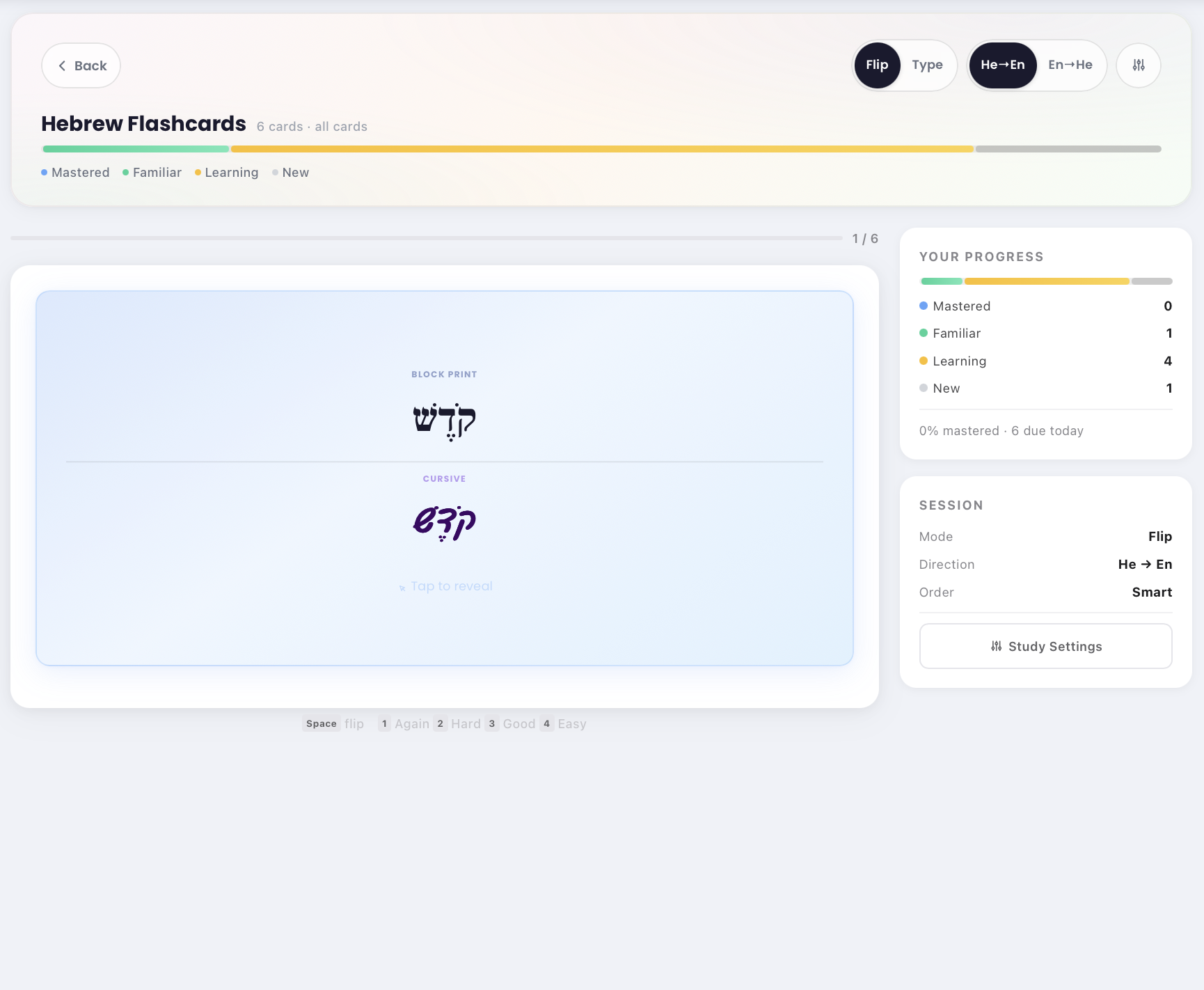Click the Tap to reveal hint
Image resolution: width=1204 pixels, height=990 pixels.
[x=445, y=586]
